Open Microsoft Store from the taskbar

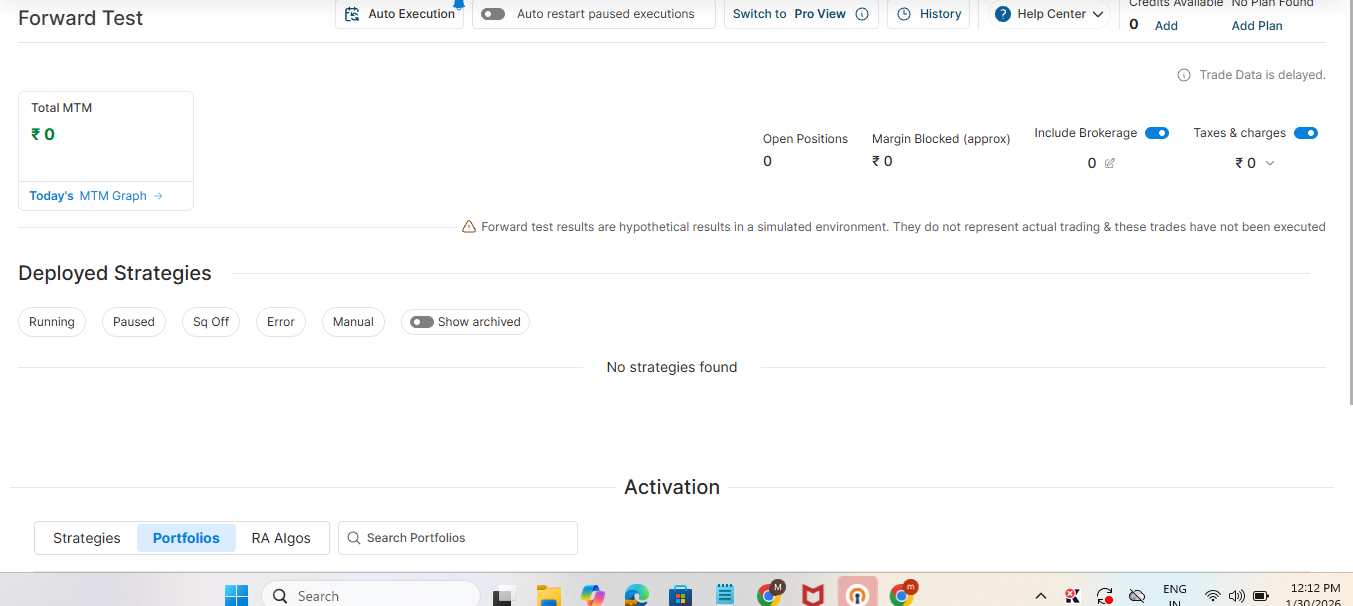tap(680, 596)
